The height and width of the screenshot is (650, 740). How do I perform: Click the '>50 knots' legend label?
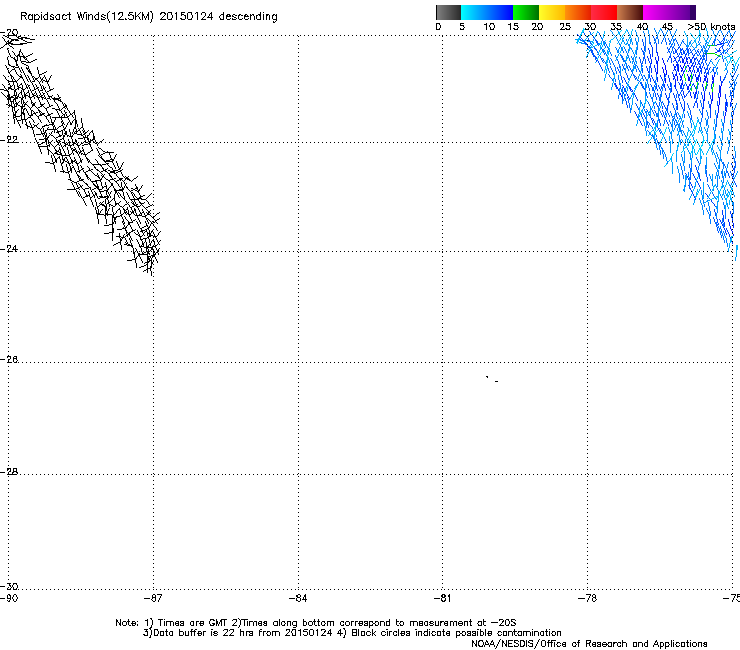point(711,27)
